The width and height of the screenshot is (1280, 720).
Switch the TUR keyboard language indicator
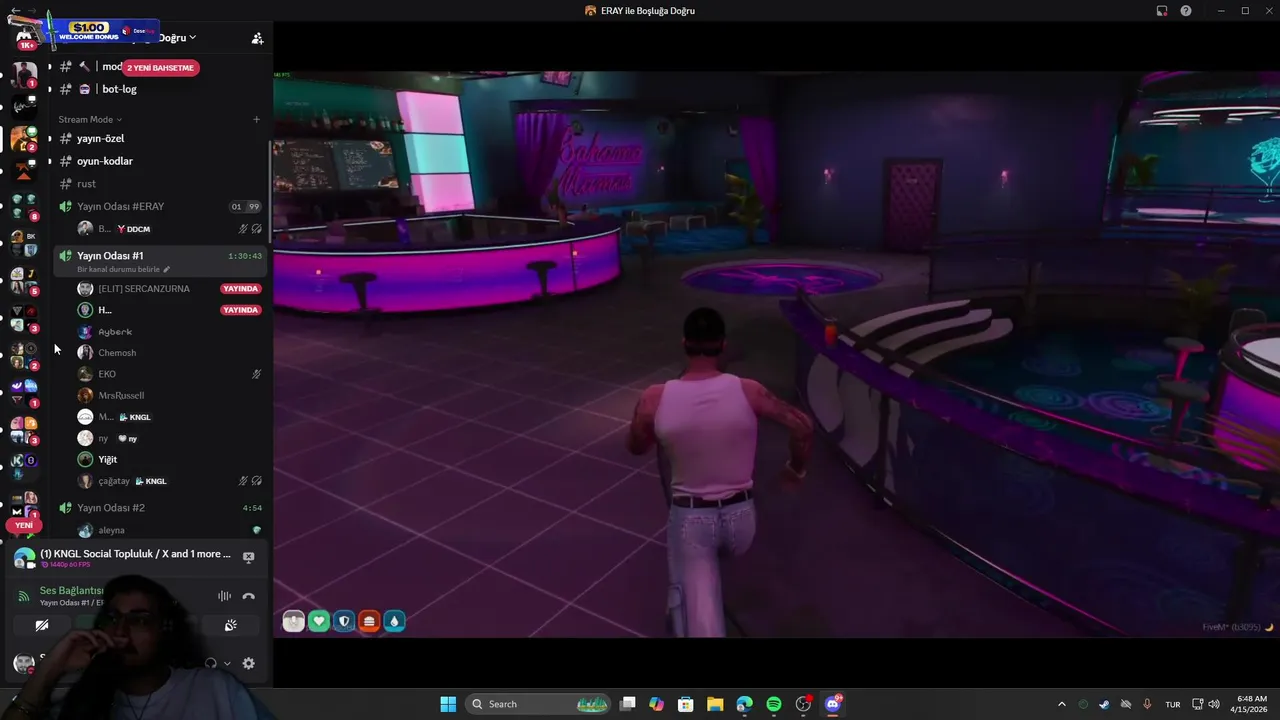tap(1173, 704)
